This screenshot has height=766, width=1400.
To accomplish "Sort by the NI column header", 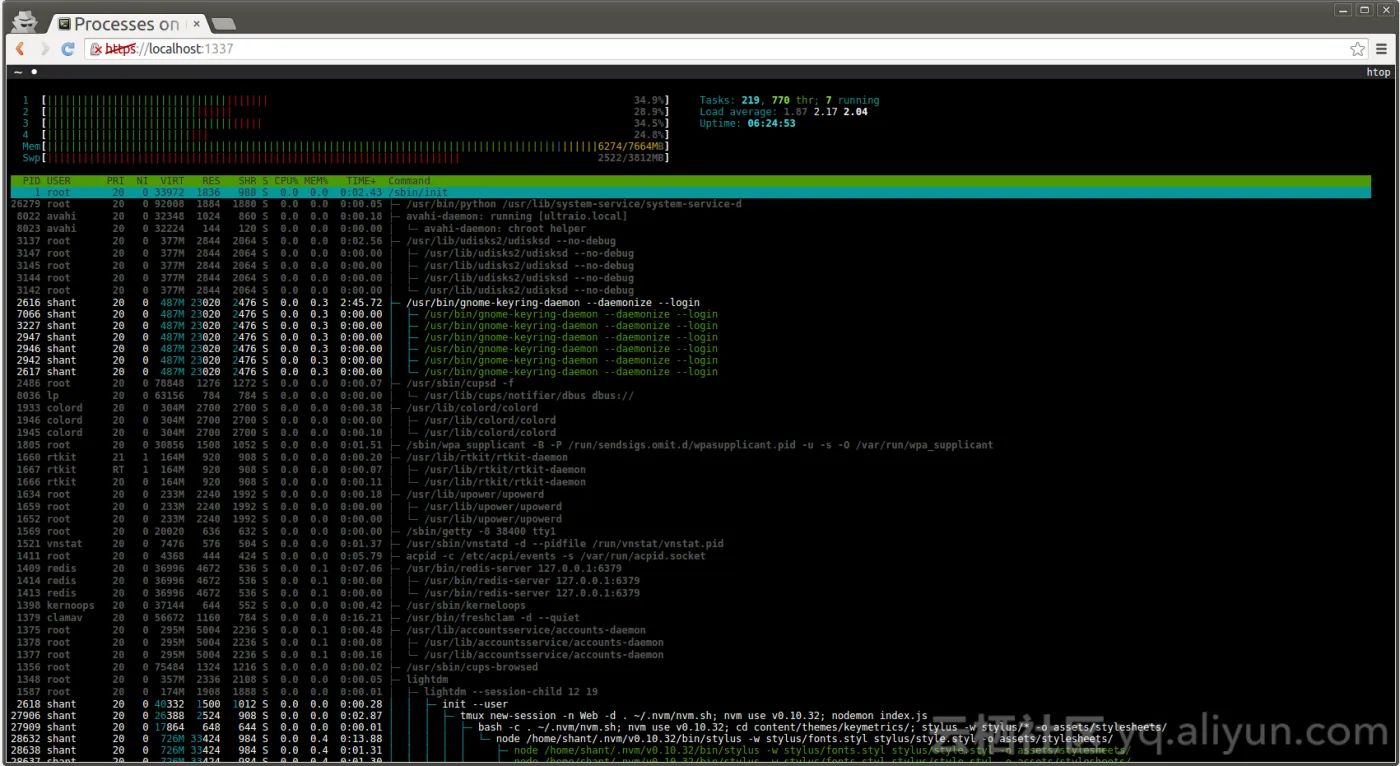I will (142, 181).
